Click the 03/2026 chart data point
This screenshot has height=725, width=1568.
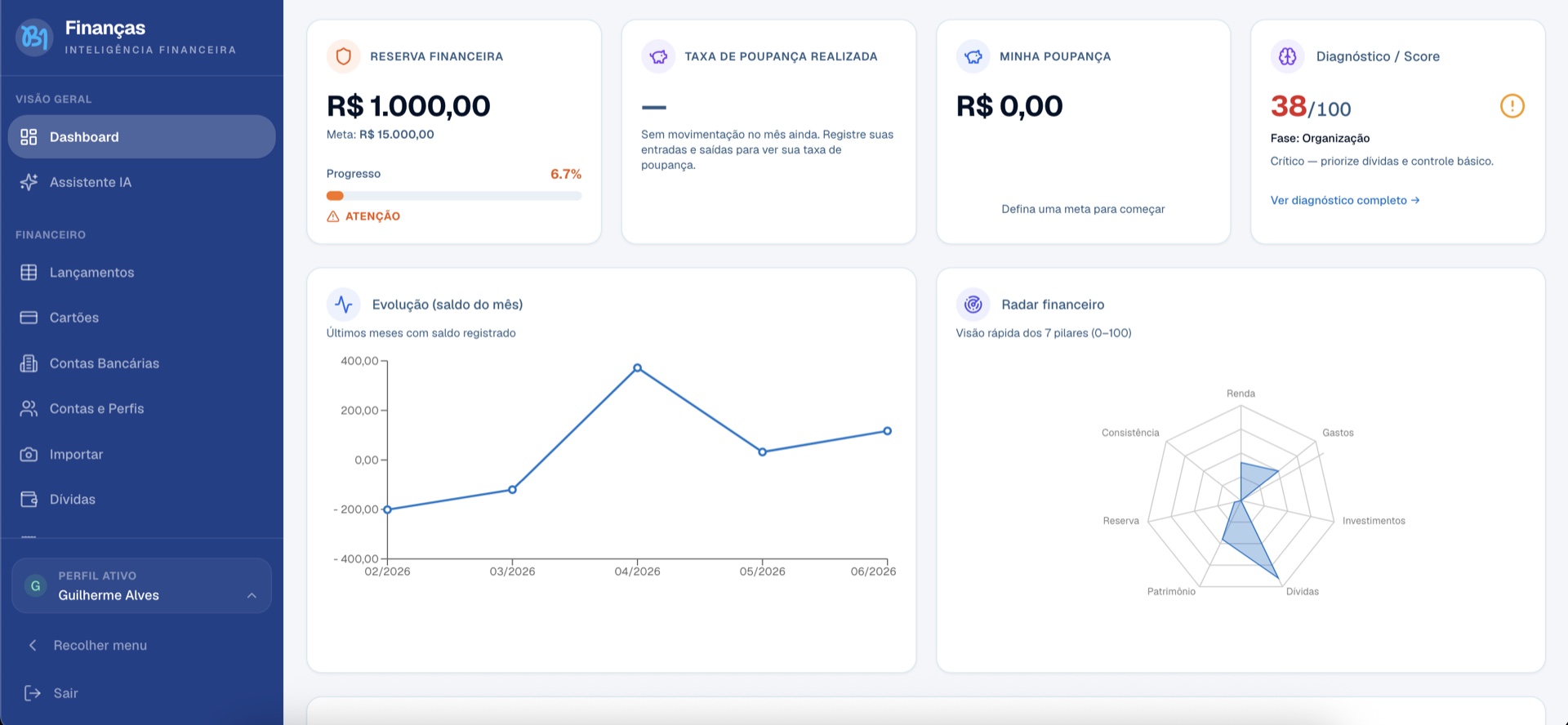(x=513, y=490)
